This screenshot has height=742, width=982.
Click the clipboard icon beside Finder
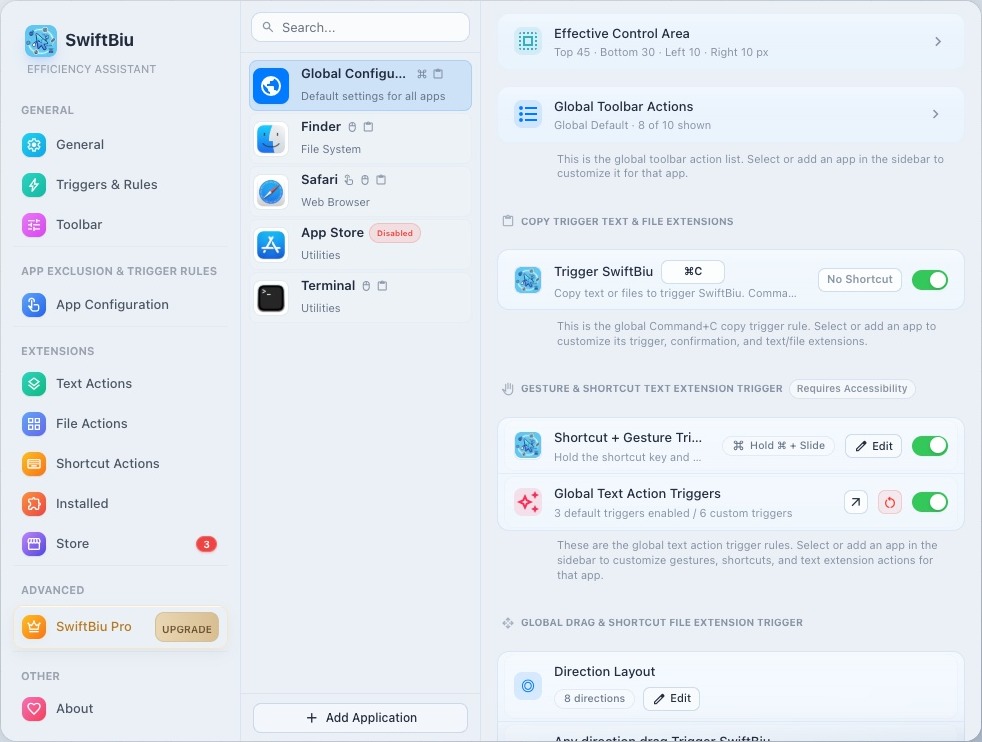[x=368, y=127]
